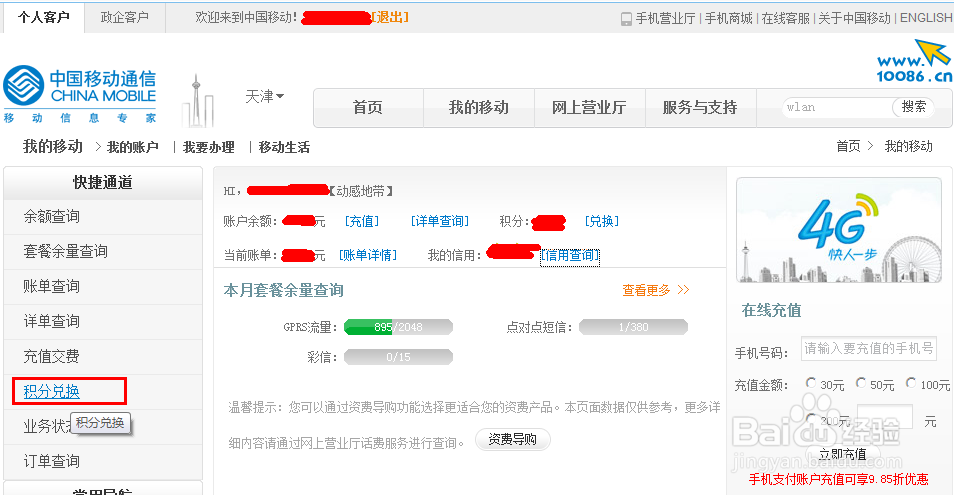
Task: Select the 100元 recharge amount
Action: coord(911,383)
